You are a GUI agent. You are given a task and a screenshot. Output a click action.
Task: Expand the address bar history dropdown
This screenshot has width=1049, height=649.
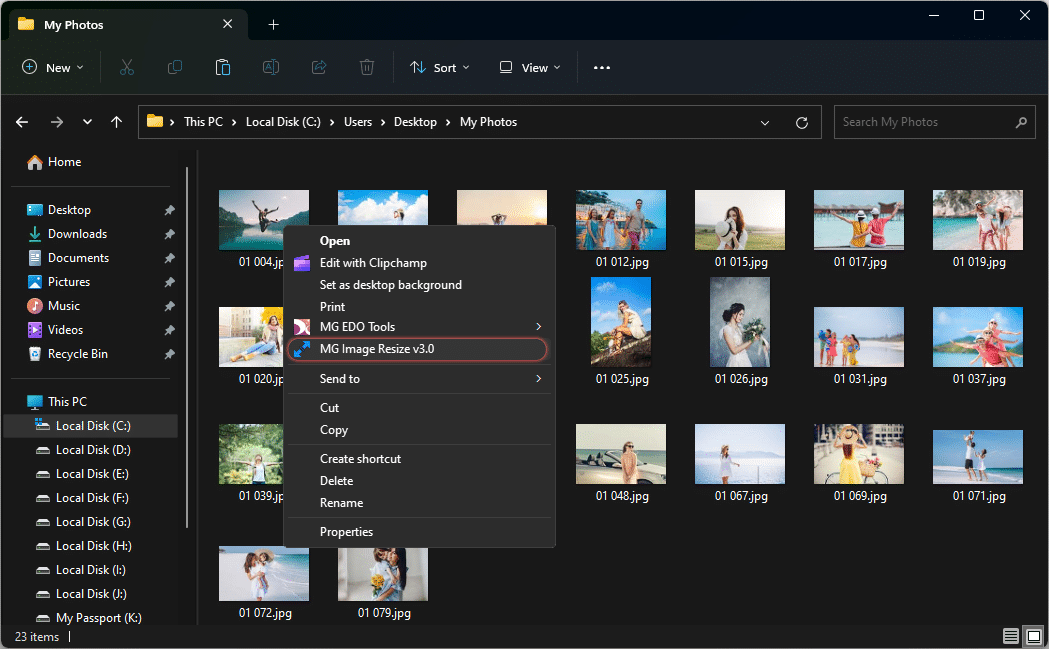pyautogui.click(x=765, y=122)
